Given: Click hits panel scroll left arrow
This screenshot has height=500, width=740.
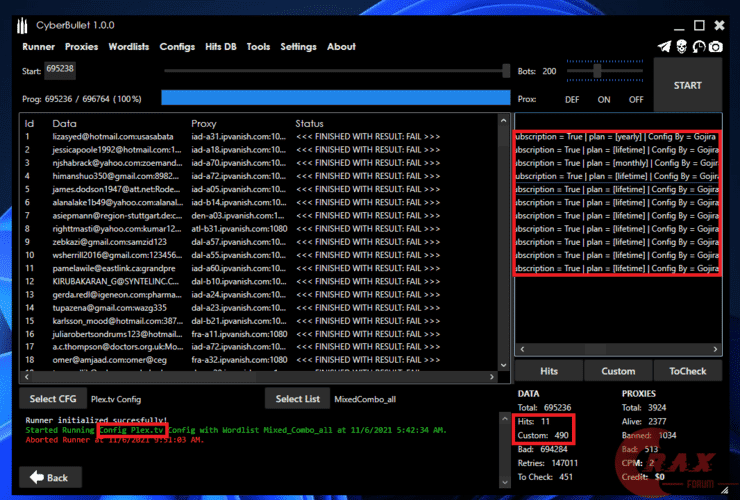Looking at the screenshot, I should pyautogui.click(x=522, y=349).
